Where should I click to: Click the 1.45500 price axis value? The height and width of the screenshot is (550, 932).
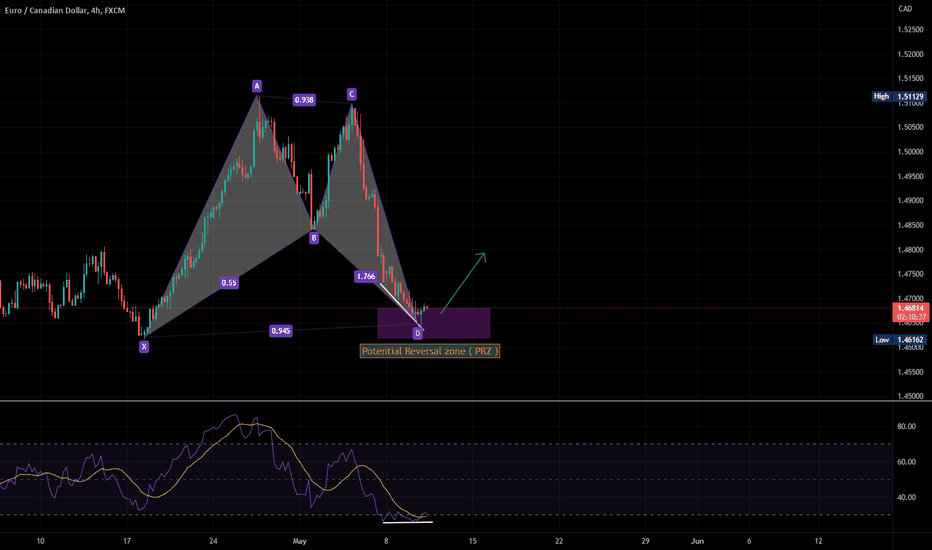tap(910, 372)
